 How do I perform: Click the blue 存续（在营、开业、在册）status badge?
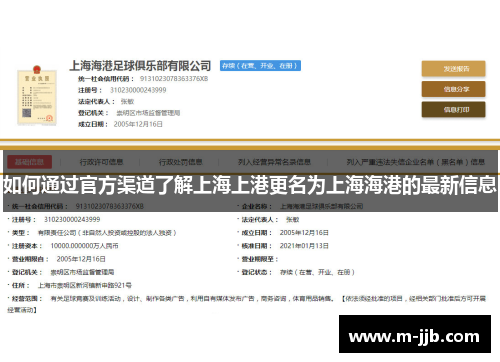click(260, 66)
